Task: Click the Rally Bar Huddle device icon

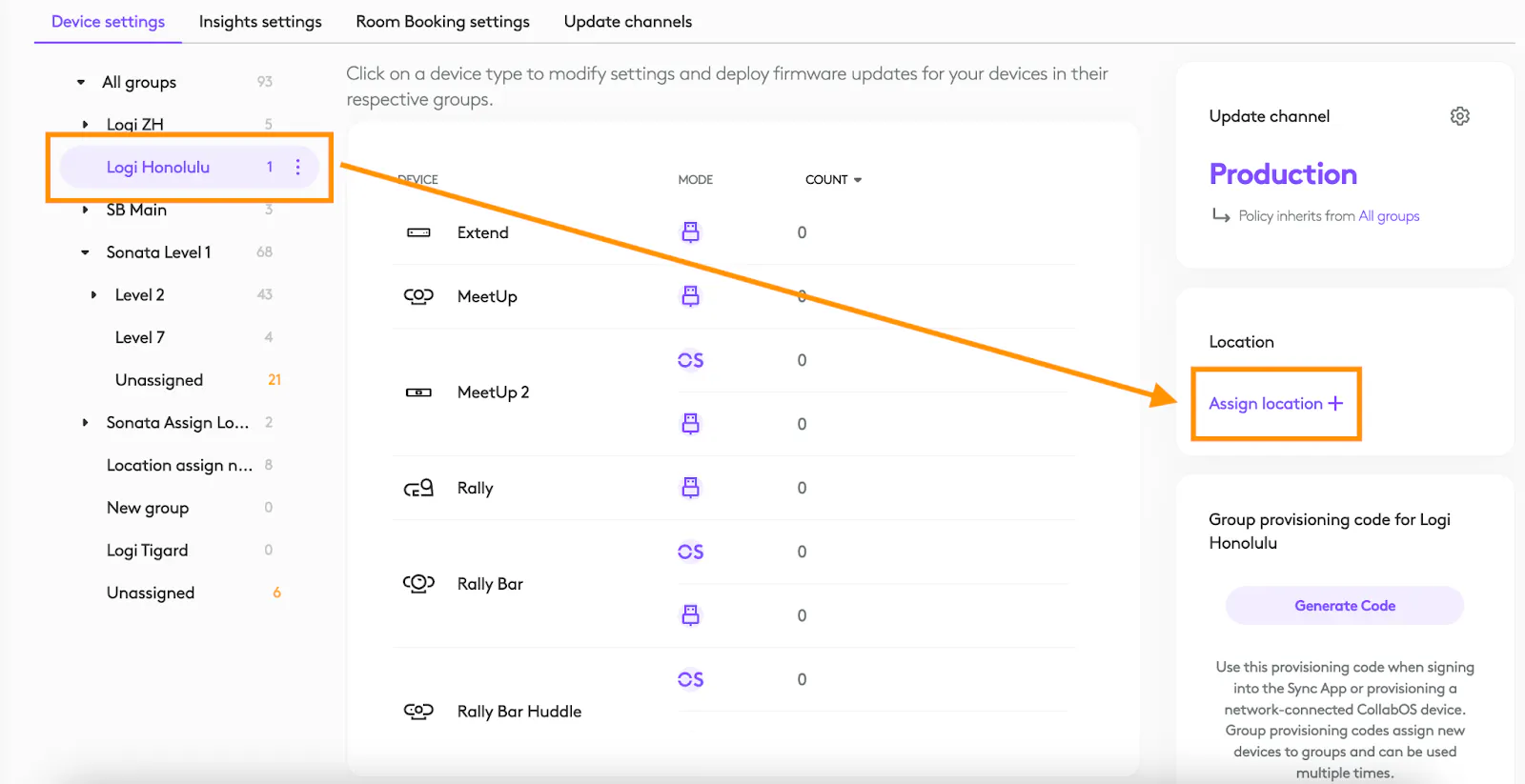Action: click(418, 711)
